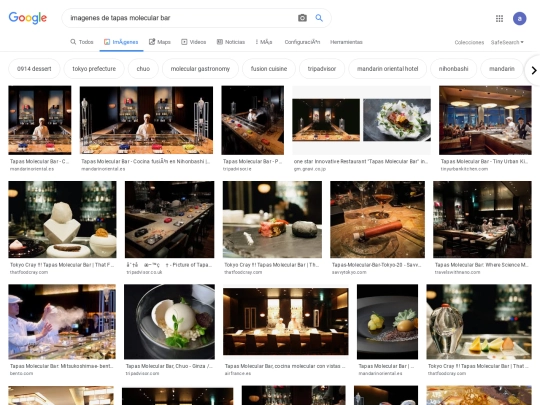Open Configuración settings menu

(302, 42)
